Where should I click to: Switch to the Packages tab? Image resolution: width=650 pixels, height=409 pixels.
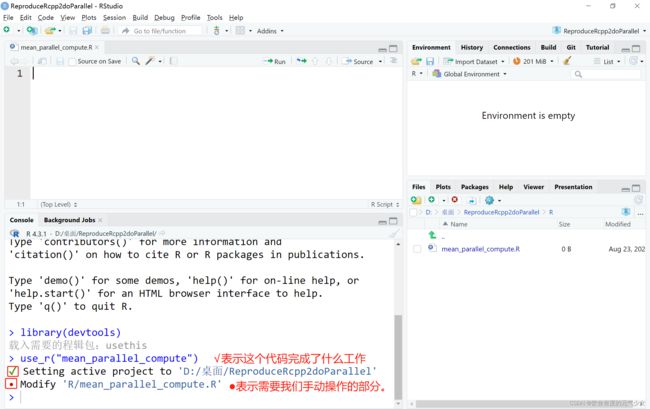click(x=475, y=187)
